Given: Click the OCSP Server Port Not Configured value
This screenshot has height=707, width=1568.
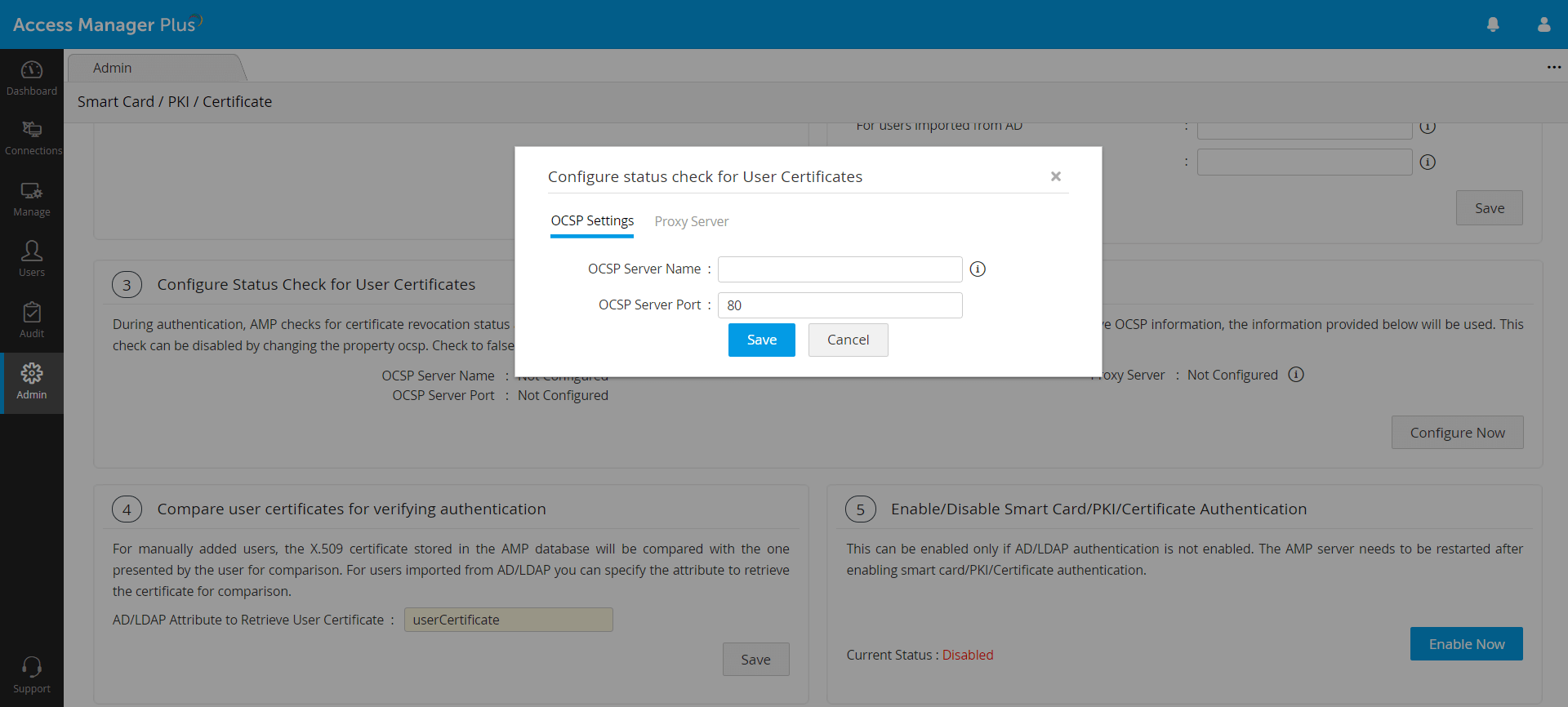Looking at the screenshot, I should pos(563,395).
